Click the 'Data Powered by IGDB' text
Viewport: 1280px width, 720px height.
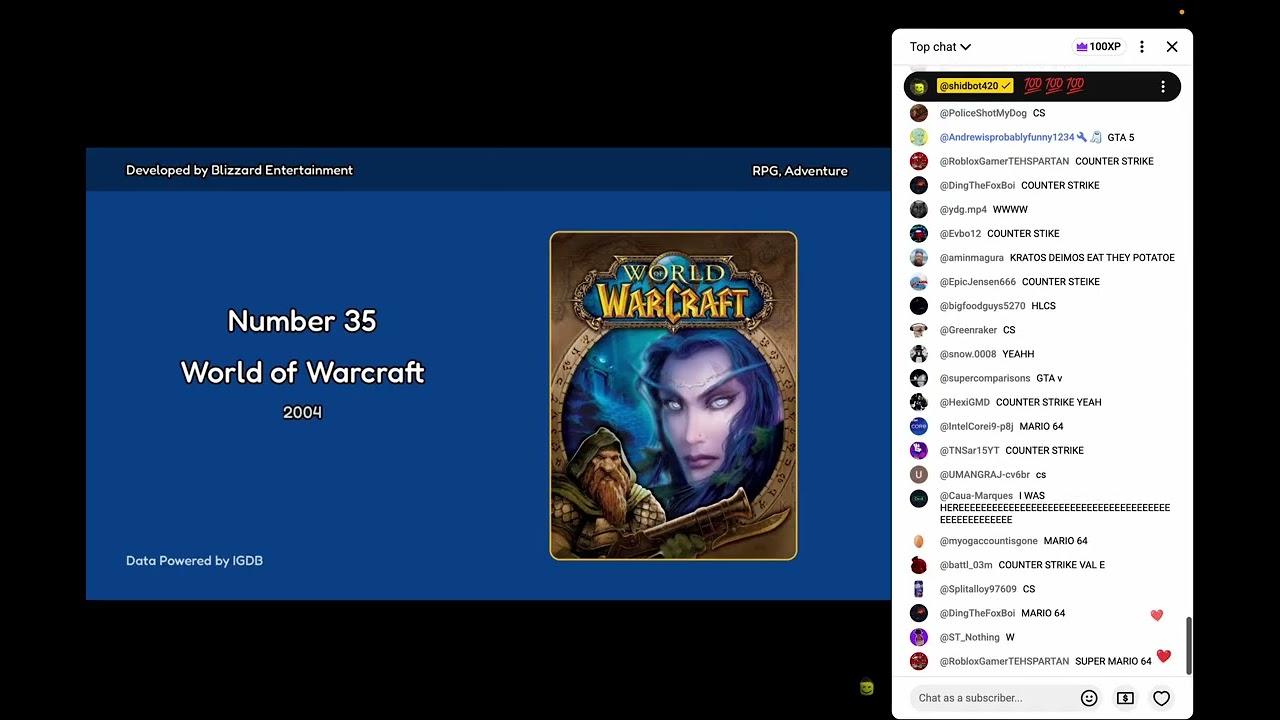[x=194, y=561]
